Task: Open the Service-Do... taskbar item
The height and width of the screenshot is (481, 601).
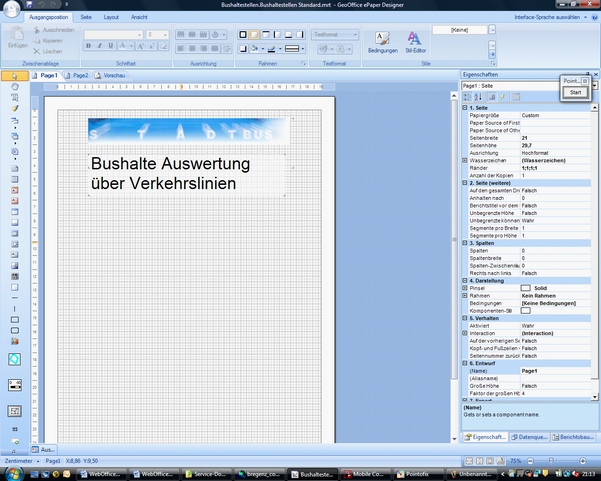Action: pyautogui.click(x=206, y=474)
